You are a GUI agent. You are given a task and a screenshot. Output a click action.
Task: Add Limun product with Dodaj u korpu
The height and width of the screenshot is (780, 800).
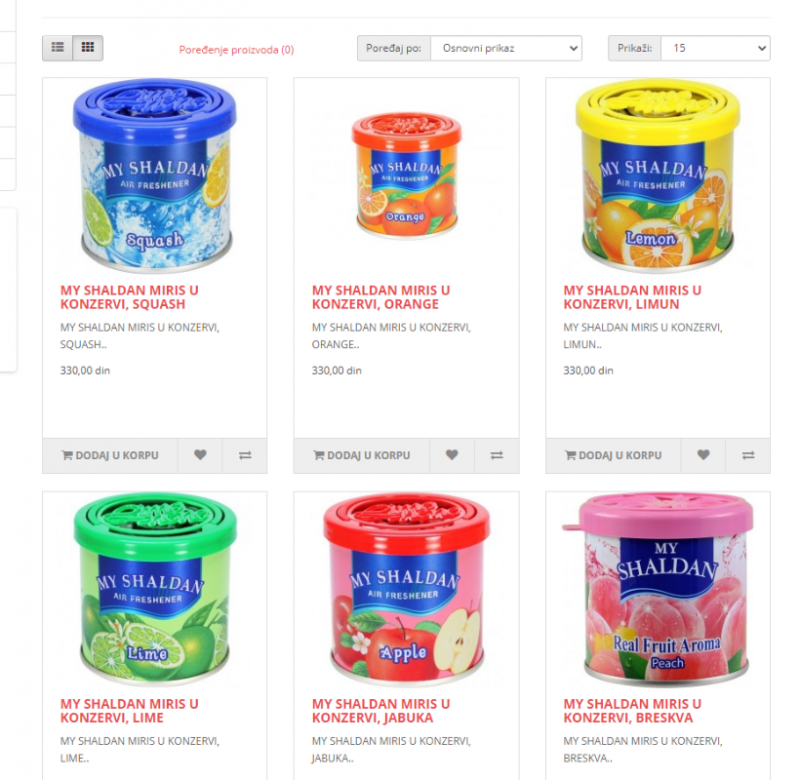click(613, 455)
